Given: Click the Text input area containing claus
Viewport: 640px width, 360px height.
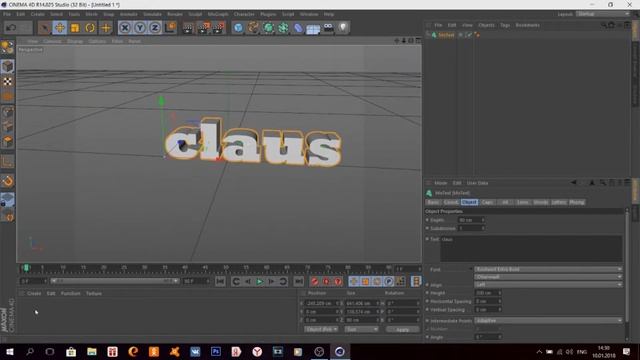Looking at the screenshot, I should [531, 248].
